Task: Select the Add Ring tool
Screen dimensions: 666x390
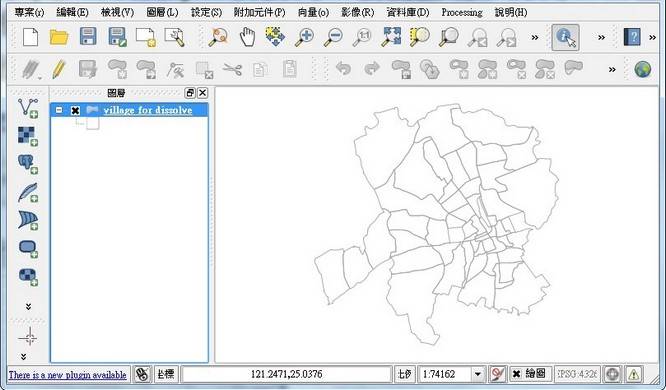Action: point(458,69)
